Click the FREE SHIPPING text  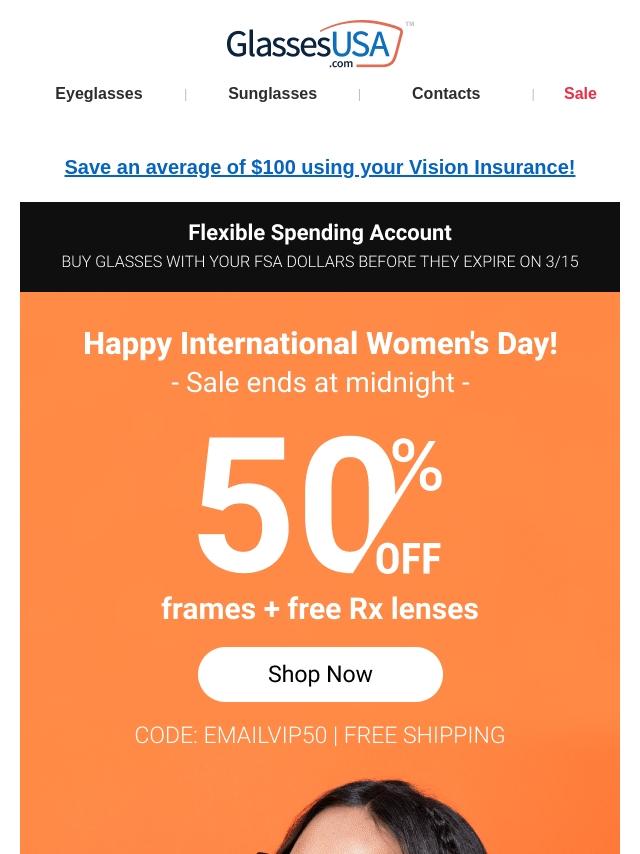click(424, 735)
